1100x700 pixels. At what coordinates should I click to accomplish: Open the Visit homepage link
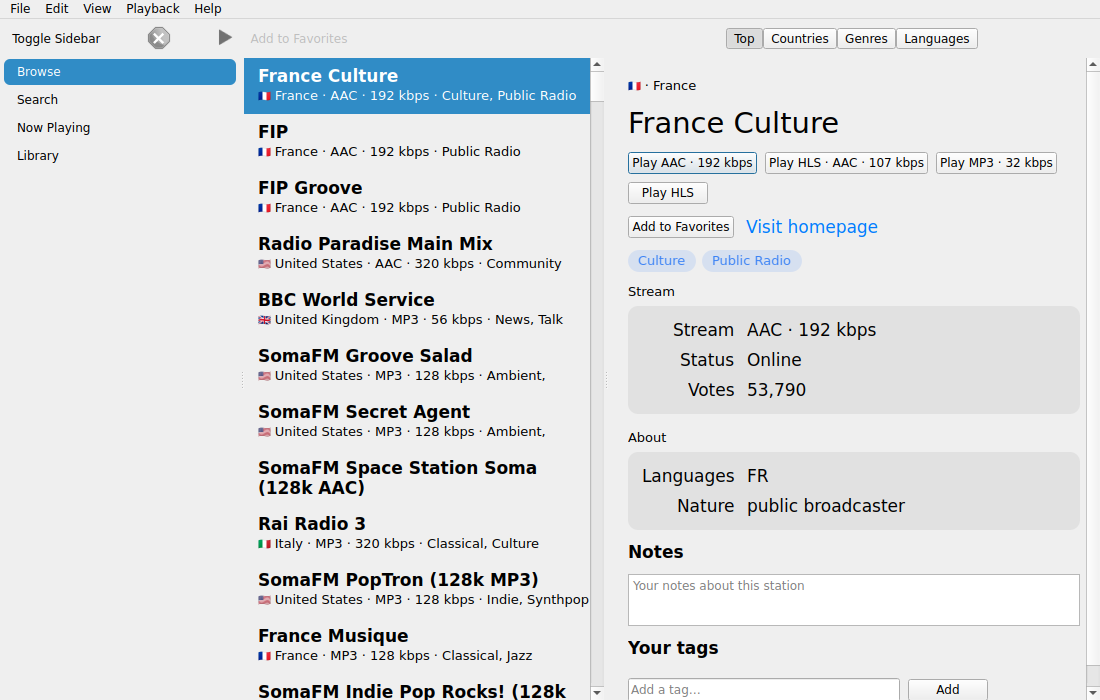tap(812, 227)
